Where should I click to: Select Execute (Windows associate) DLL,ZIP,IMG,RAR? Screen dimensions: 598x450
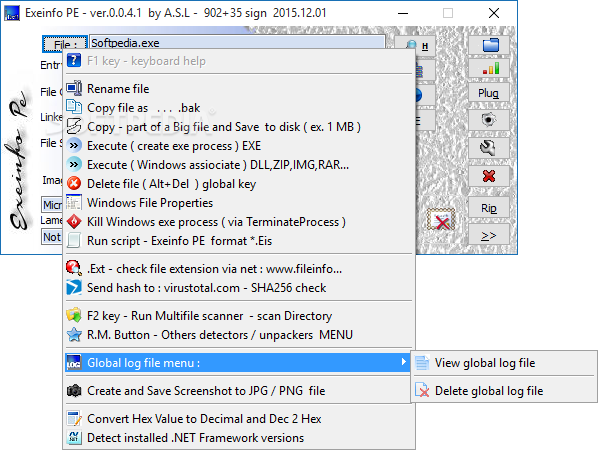point(239,165)
